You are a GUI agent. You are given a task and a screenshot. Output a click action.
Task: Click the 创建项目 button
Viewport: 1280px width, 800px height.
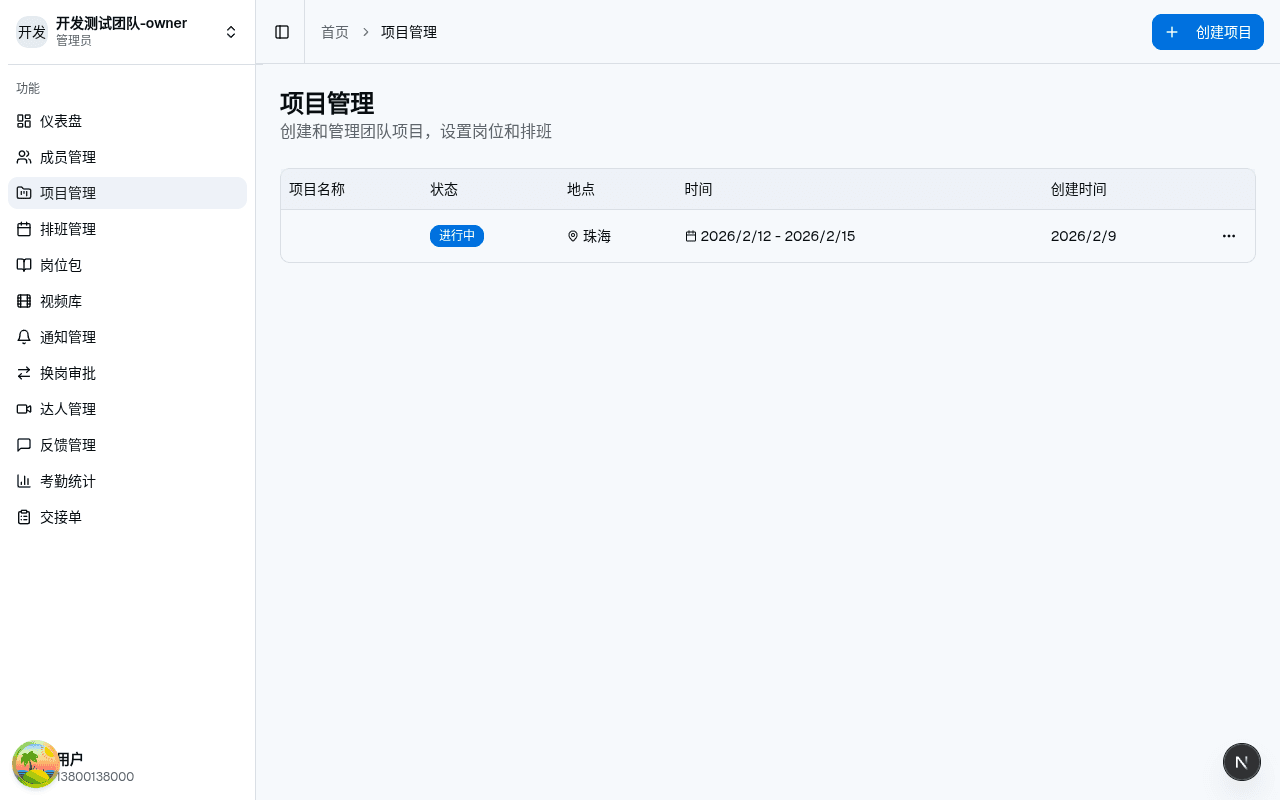1208,32
